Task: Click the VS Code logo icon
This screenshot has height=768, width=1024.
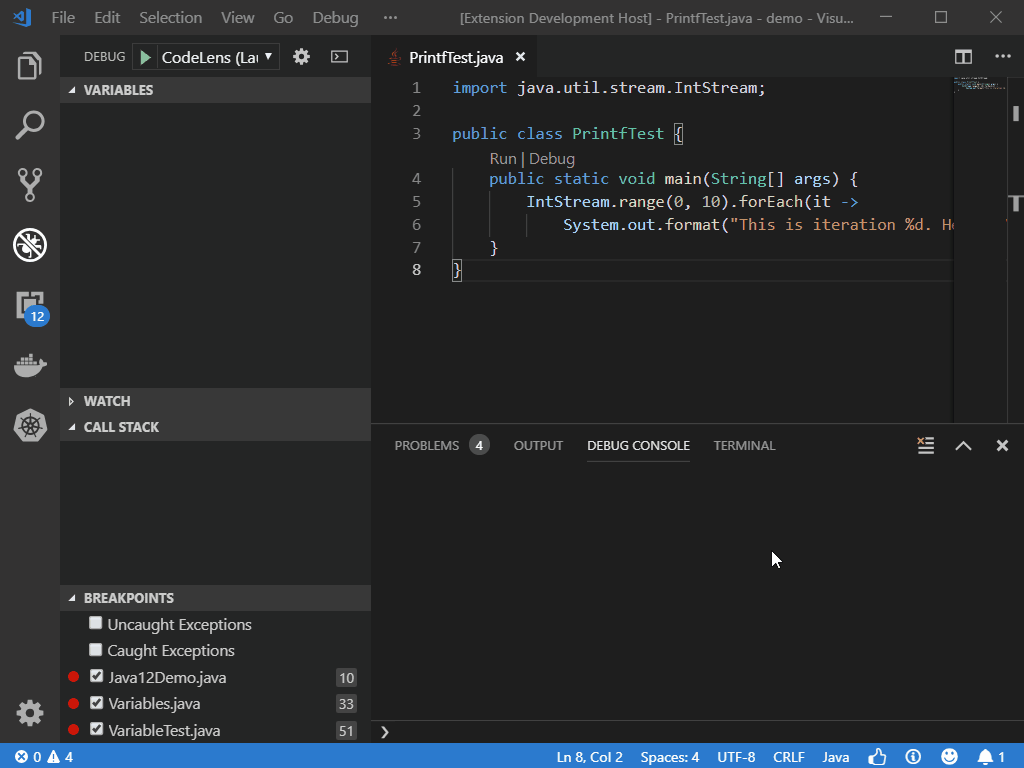Action: tap(22, 18)
